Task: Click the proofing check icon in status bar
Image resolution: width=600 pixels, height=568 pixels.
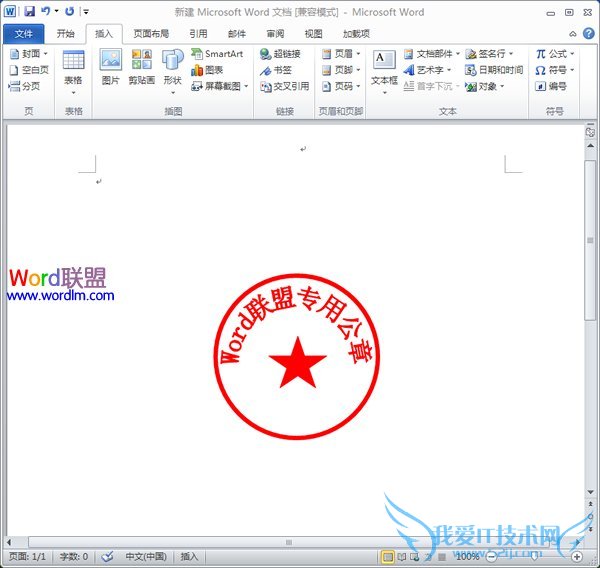Action: click(x=108, y=556)
